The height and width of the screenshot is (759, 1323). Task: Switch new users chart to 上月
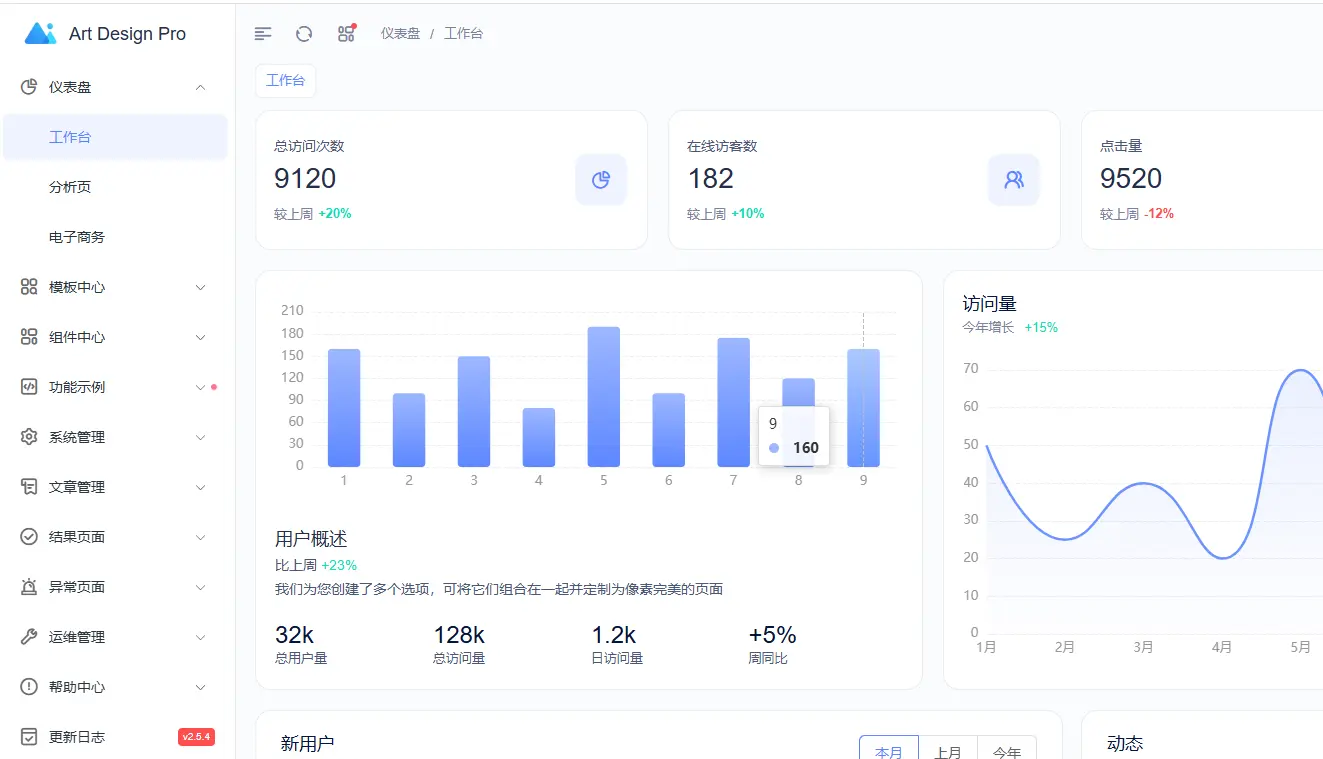click(948, 750)
